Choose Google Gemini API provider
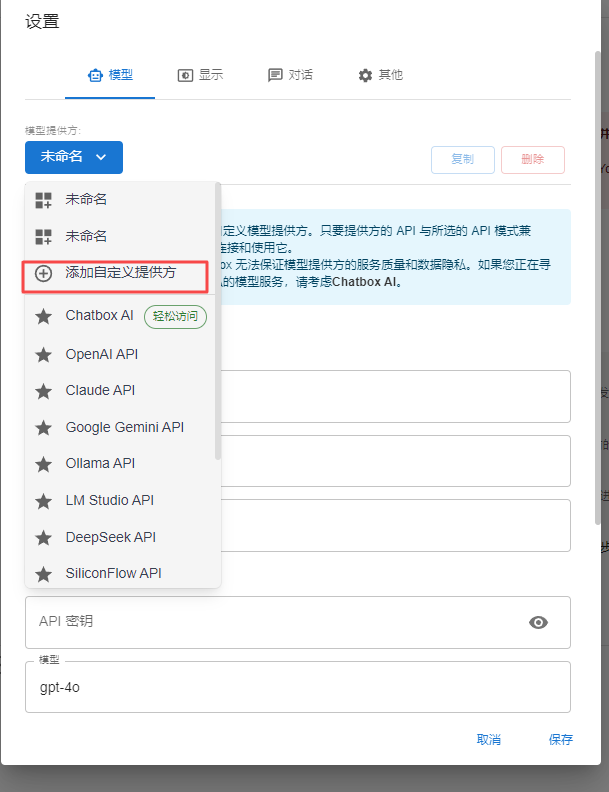 (x=120, y=428)
